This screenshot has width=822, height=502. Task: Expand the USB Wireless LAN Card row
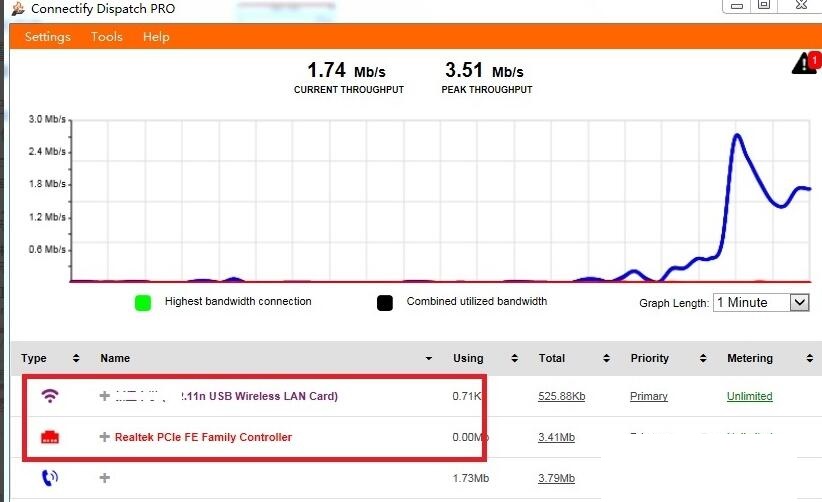104,396
